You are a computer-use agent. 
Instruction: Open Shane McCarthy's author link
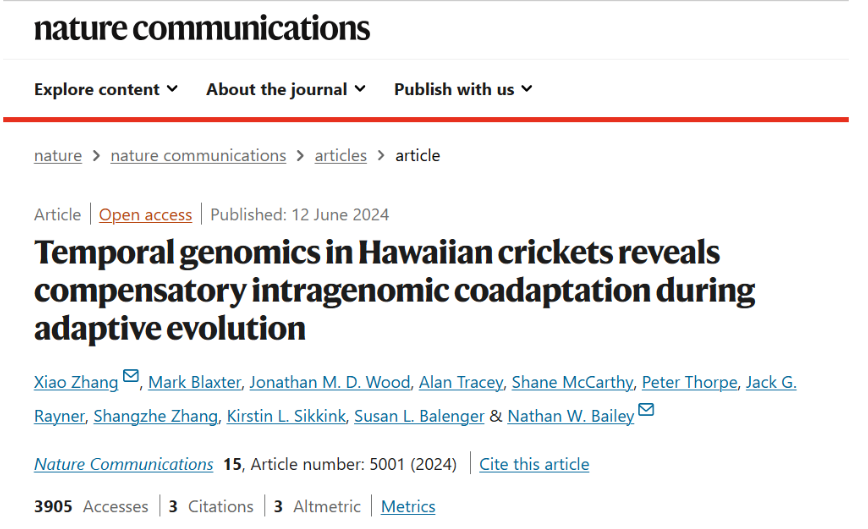tap(572, 382)
